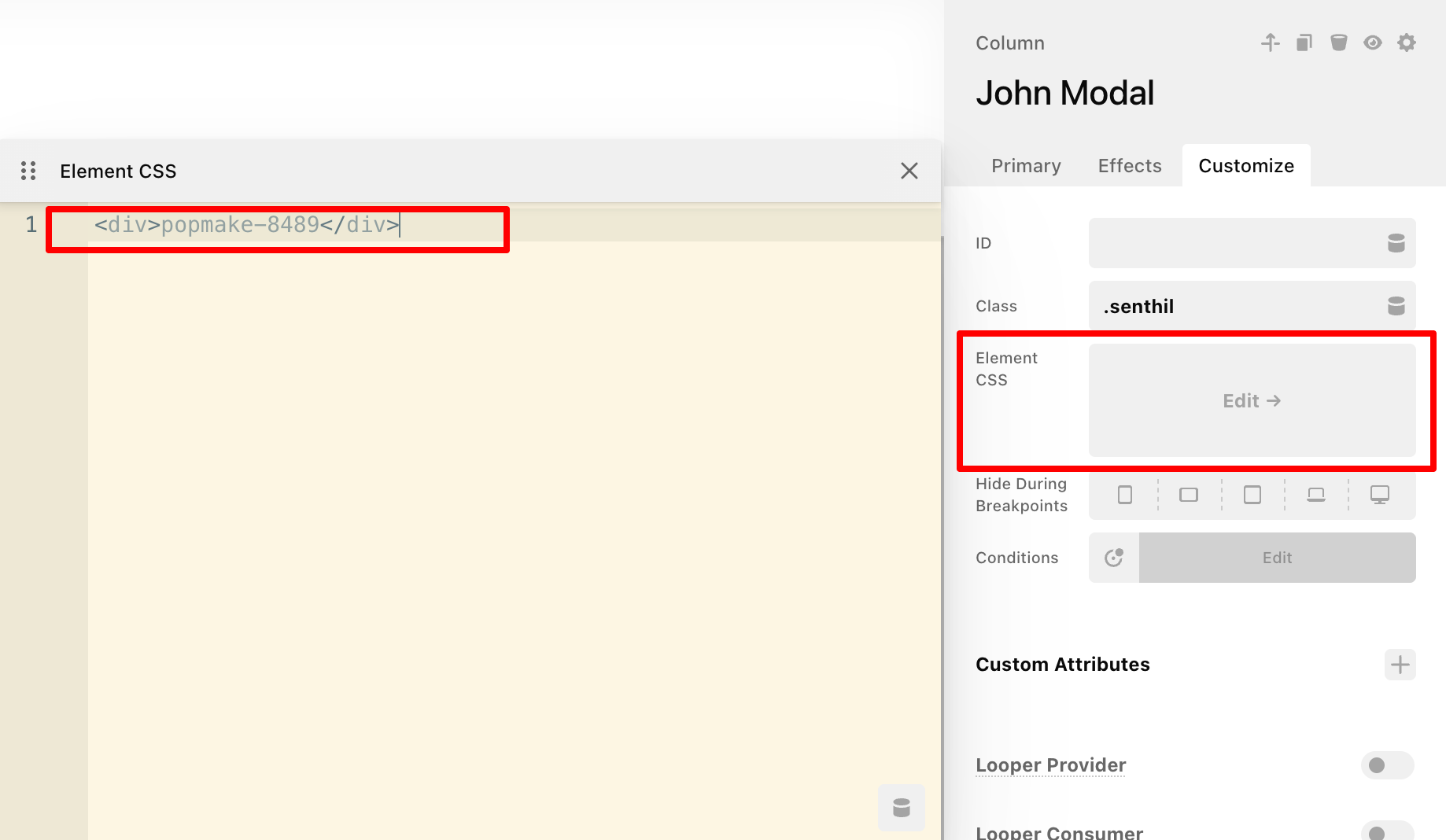The width and height of the screenshot is (1446, 840).
Task: Switch to the Primary tab
Action: pos(1026,166)
